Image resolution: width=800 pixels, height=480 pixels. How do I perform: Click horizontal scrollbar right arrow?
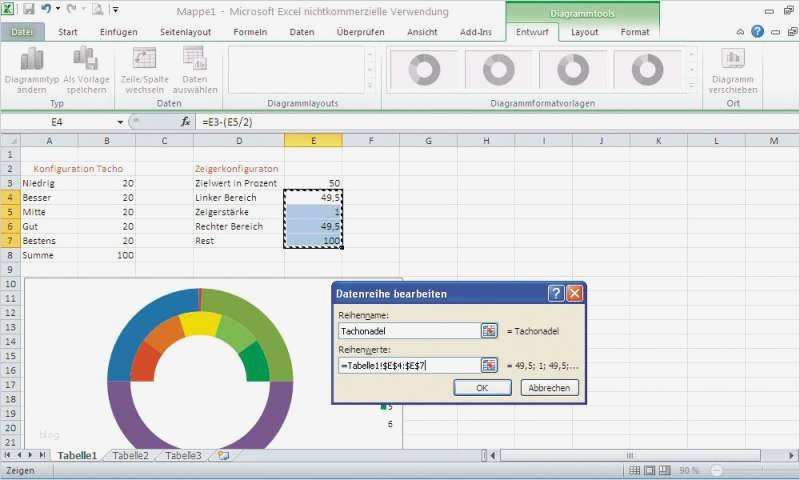791,456
